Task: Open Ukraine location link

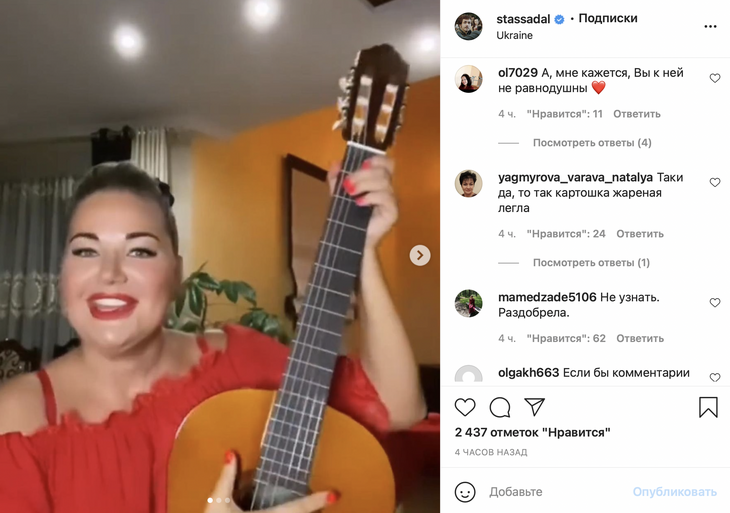Action: 514,35
